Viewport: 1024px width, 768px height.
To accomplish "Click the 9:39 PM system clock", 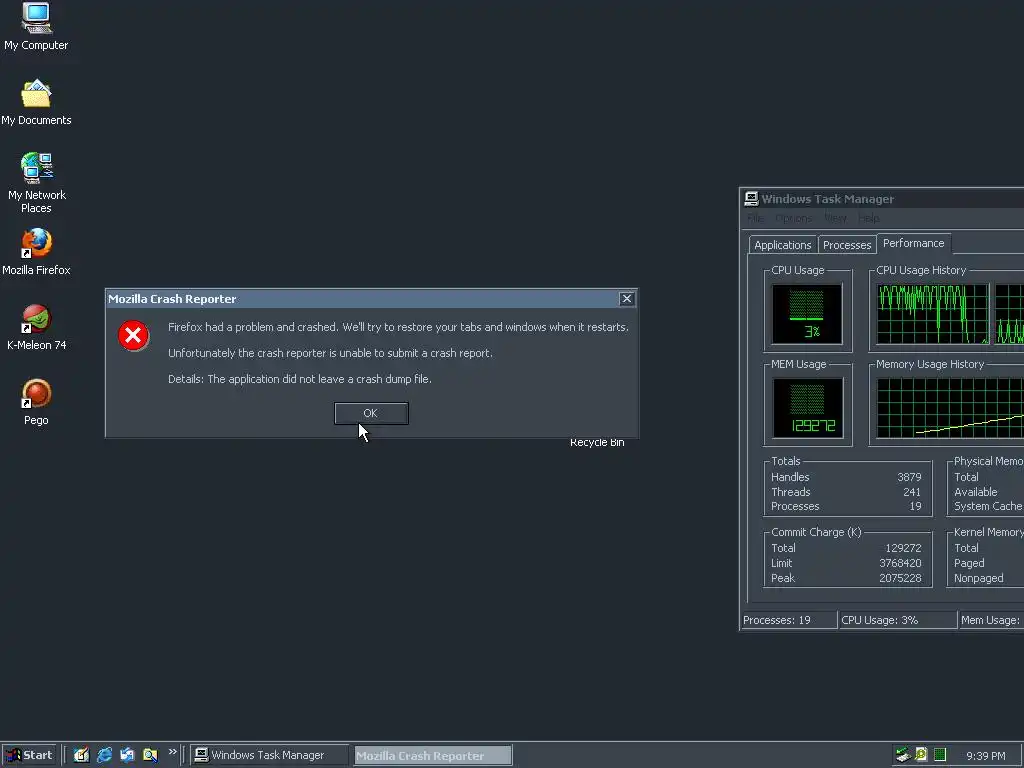I will (985, 756).
